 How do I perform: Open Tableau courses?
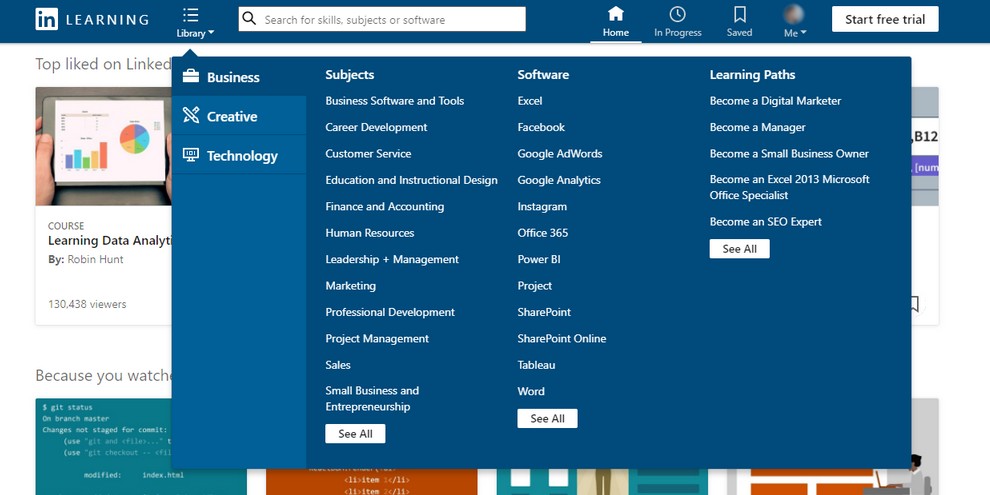537,365
